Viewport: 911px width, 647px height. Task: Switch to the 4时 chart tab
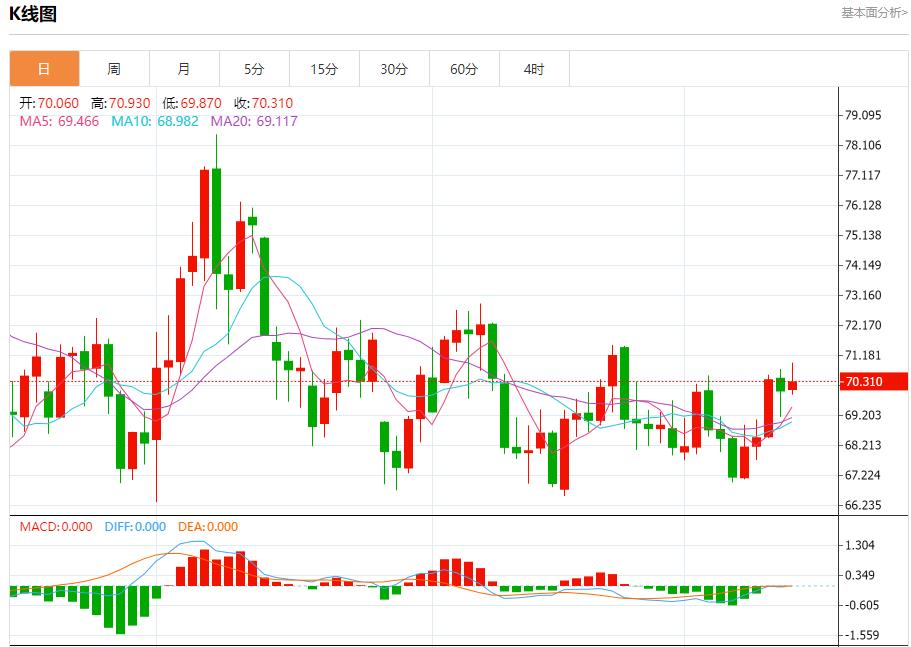pyautogui.click(x=534, y=69)
